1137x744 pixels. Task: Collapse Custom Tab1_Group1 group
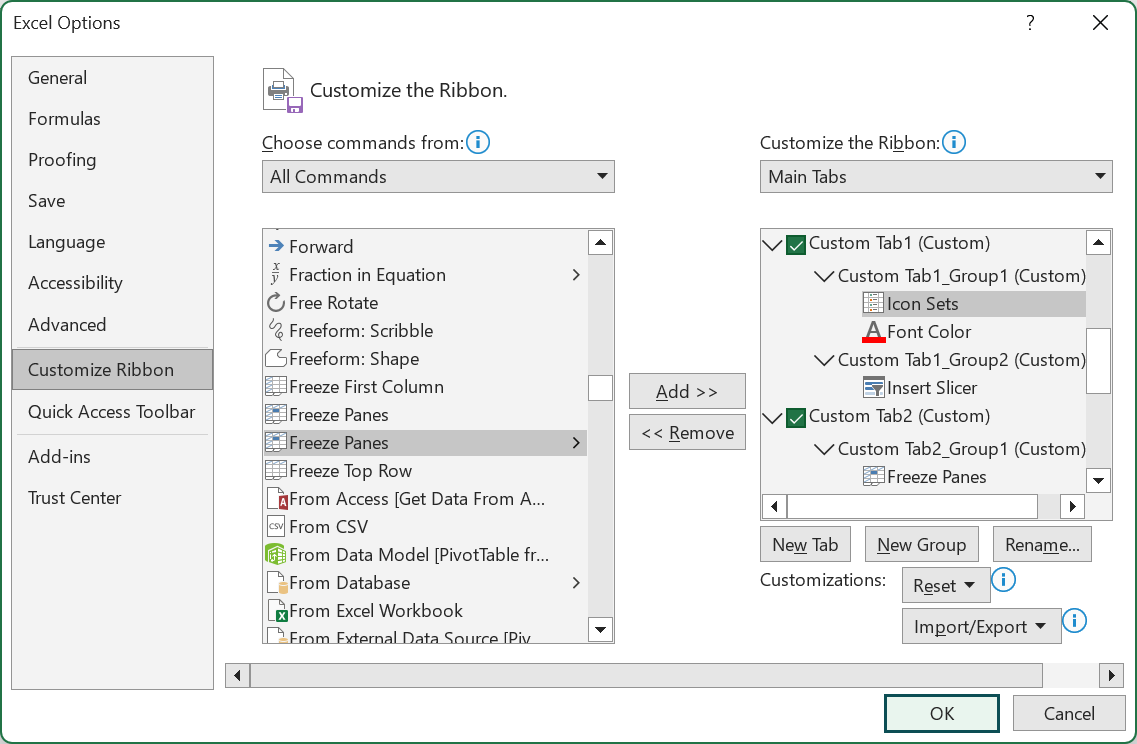tap(824, 276)
